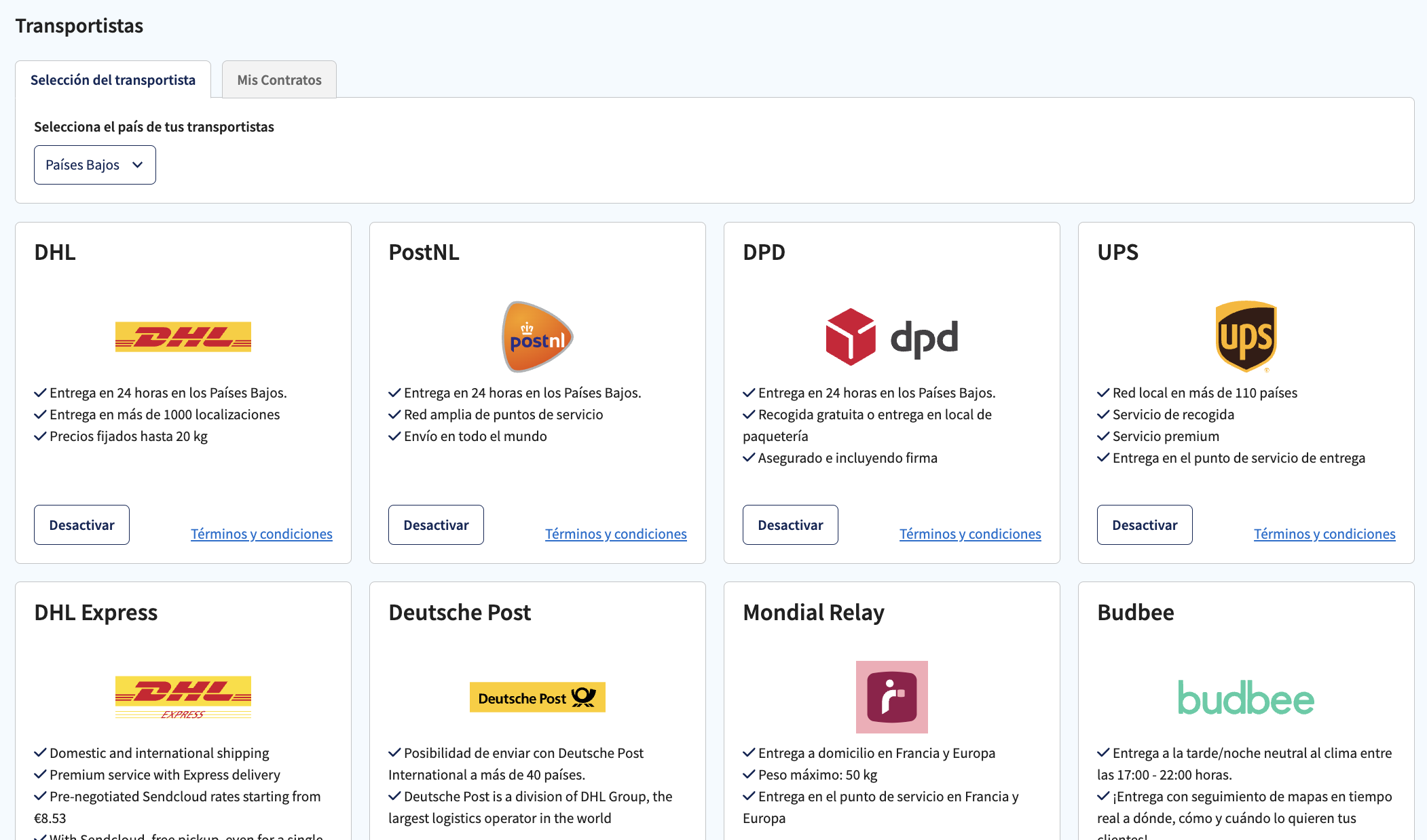Viewport: 1427px width, 840px height.
Task: Deactivate the DPD carrier
Action: tap(790, 524)
